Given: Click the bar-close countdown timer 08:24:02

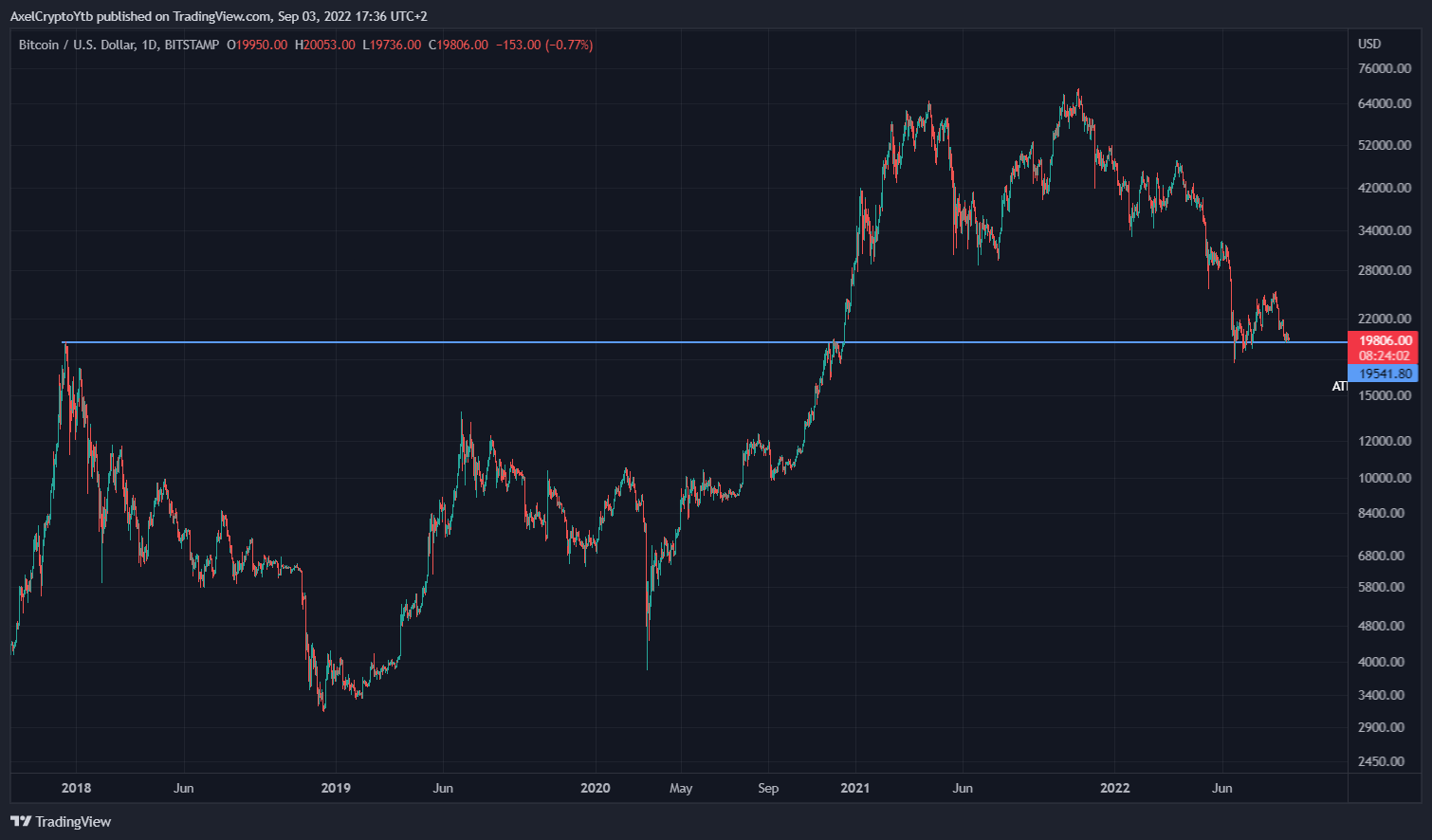Looking at the screenshot, I should (1386, 355).
